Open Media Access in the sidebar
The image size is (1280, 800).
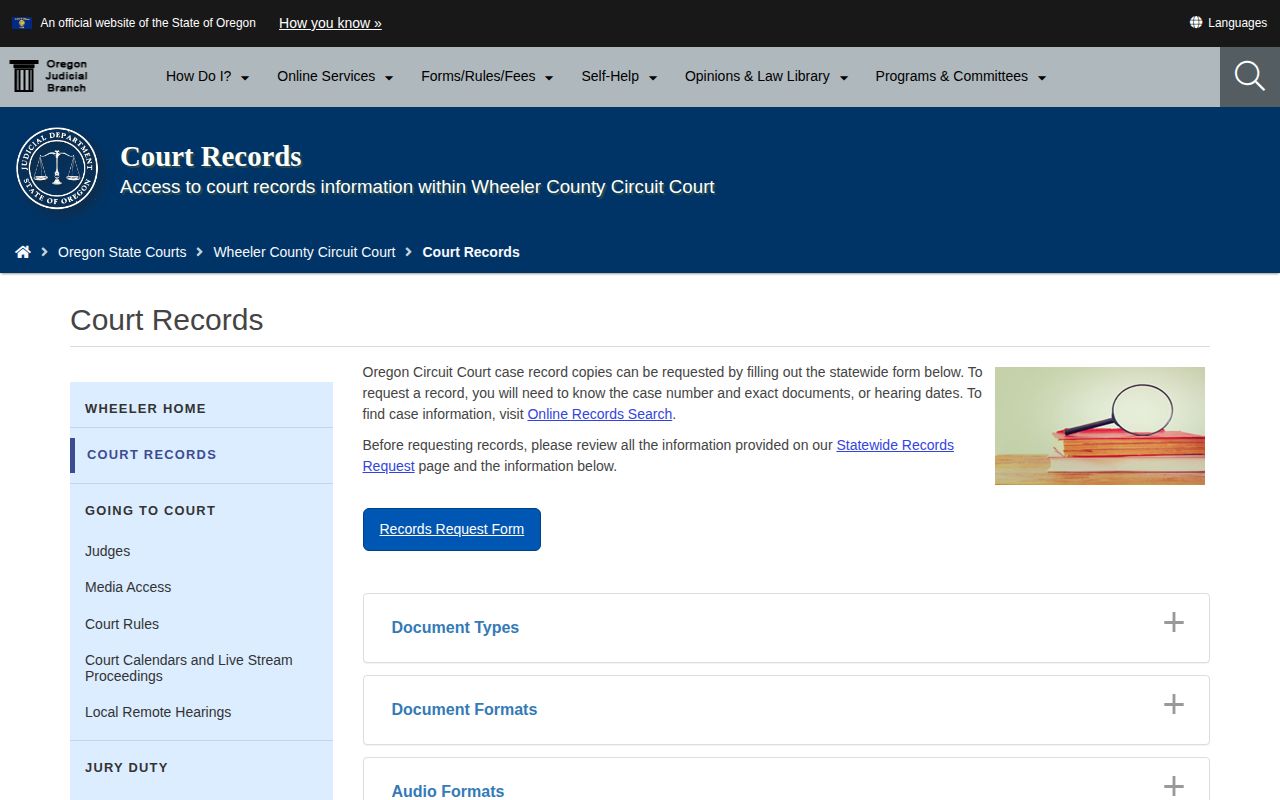click(x=128, y=587)
